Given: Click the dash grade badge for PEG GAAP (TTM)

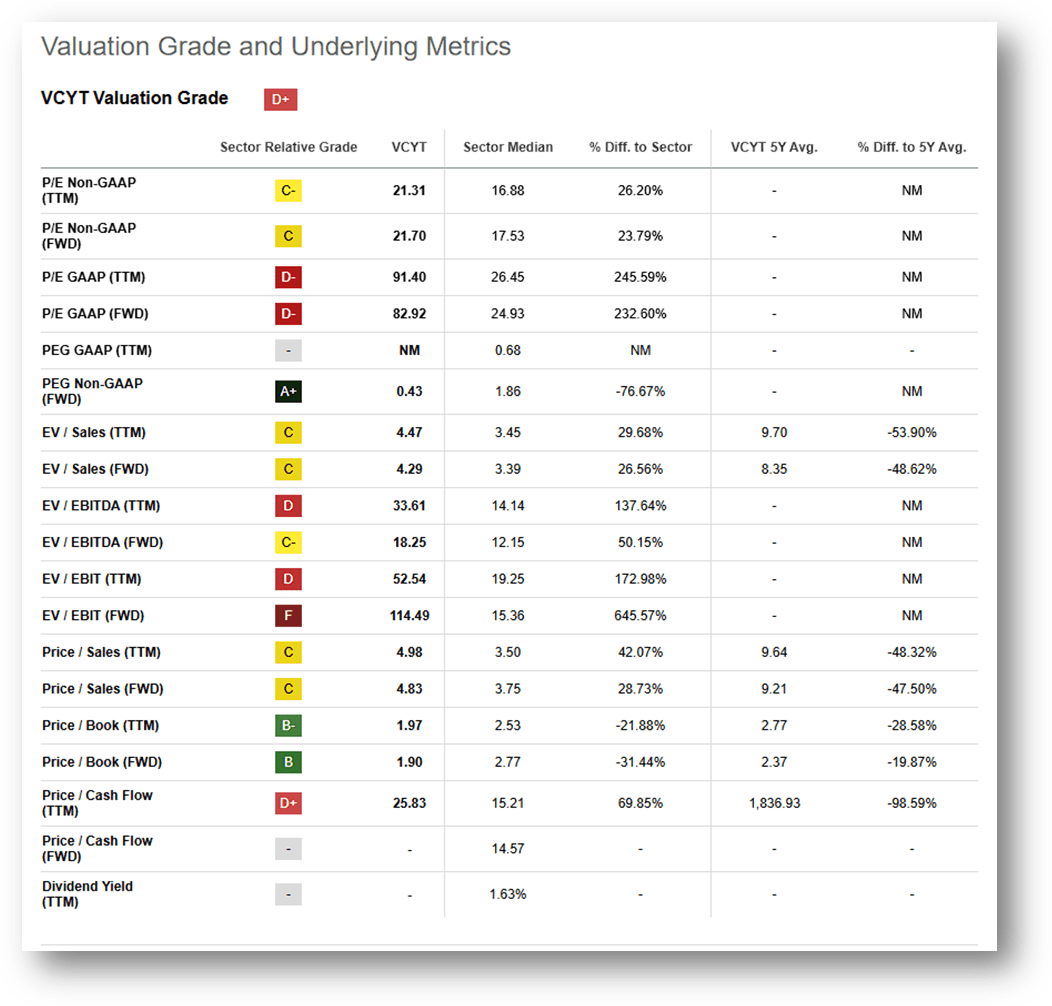Looking at the screenshot, I should point(288,350).
